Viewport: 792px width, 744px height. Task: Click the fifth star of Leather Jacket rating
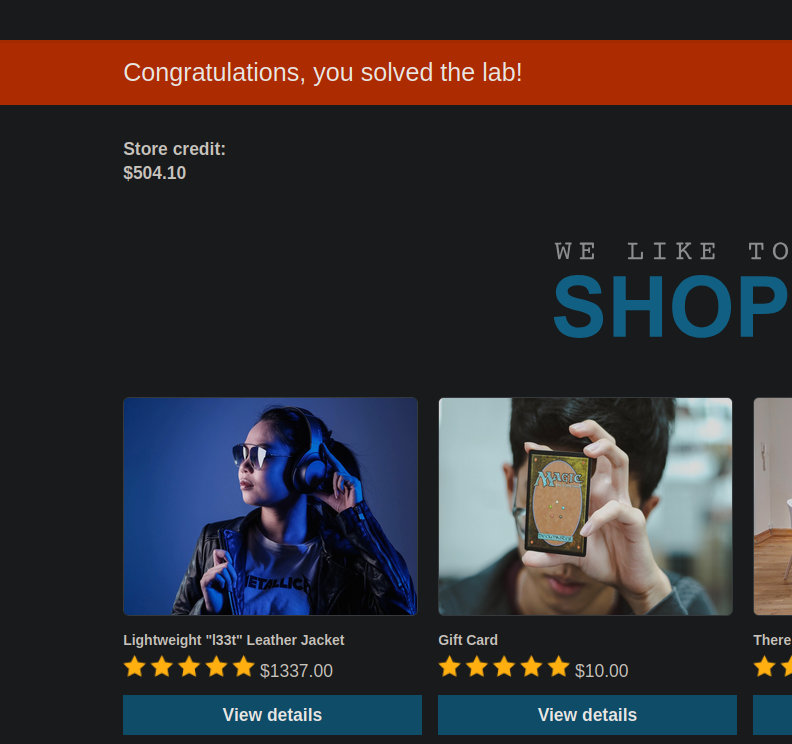[x=244, y=666]
